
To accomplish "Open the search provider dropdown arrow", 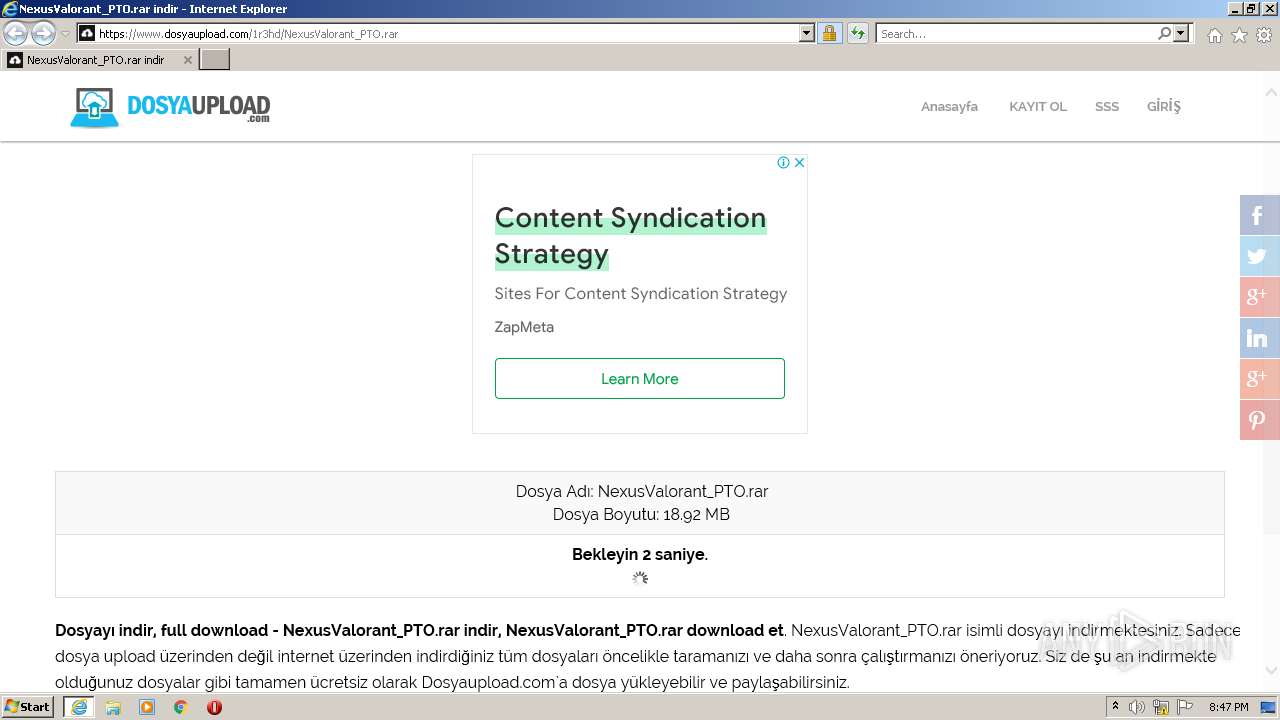I will [1181, 34].
